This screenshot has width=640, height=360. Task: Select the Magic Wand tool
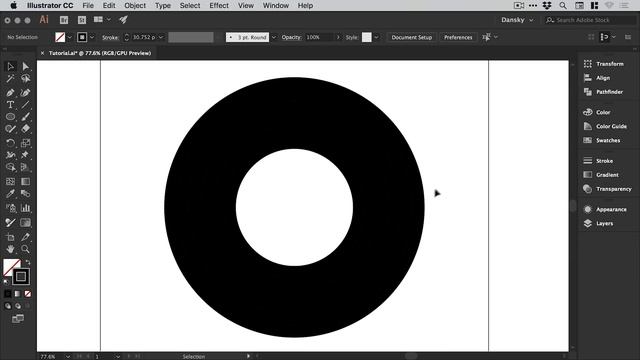pos(11,78)
